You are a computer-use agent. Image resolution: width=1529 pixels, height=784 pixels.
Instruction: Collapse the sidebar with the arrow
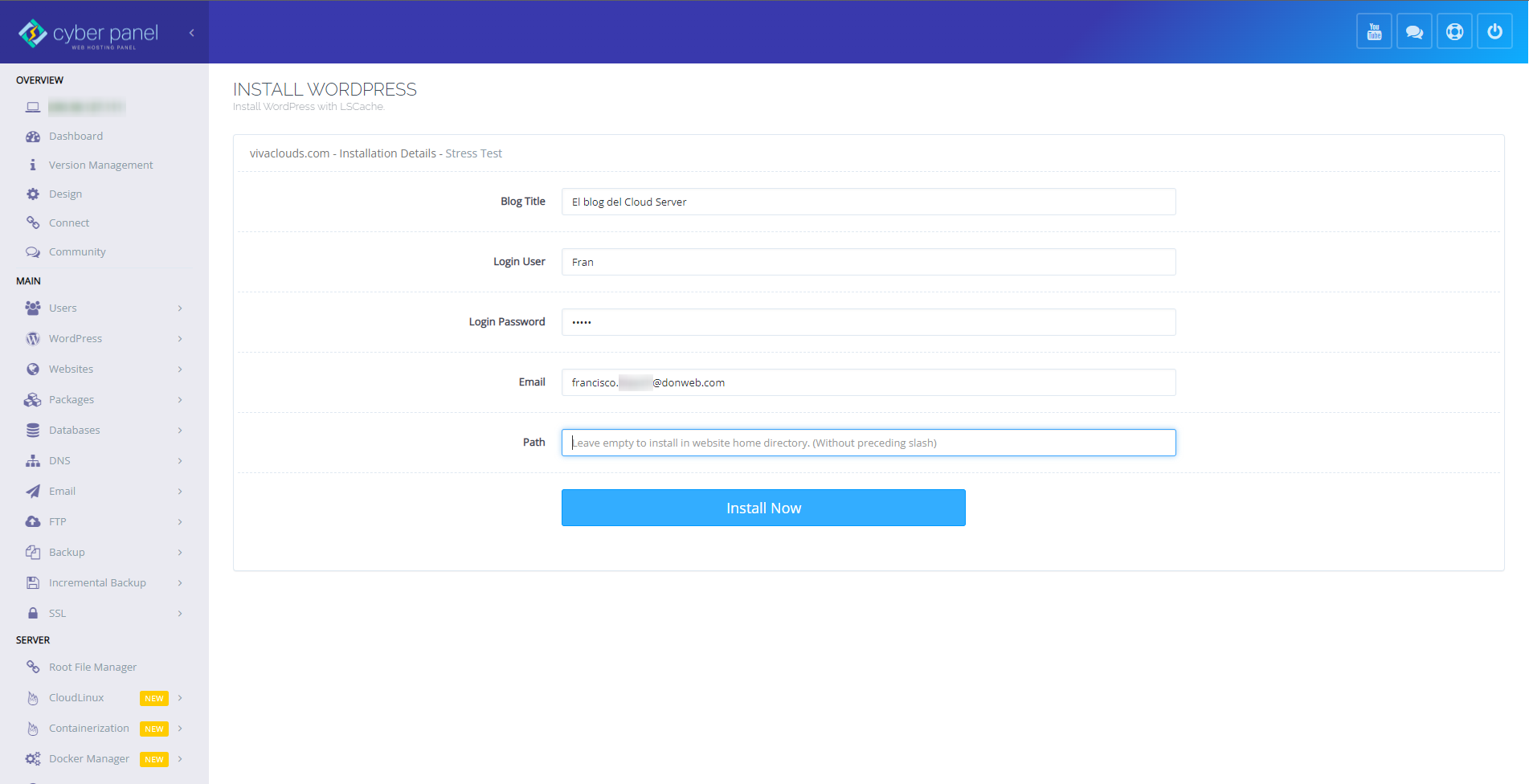(x=191, y=33)
